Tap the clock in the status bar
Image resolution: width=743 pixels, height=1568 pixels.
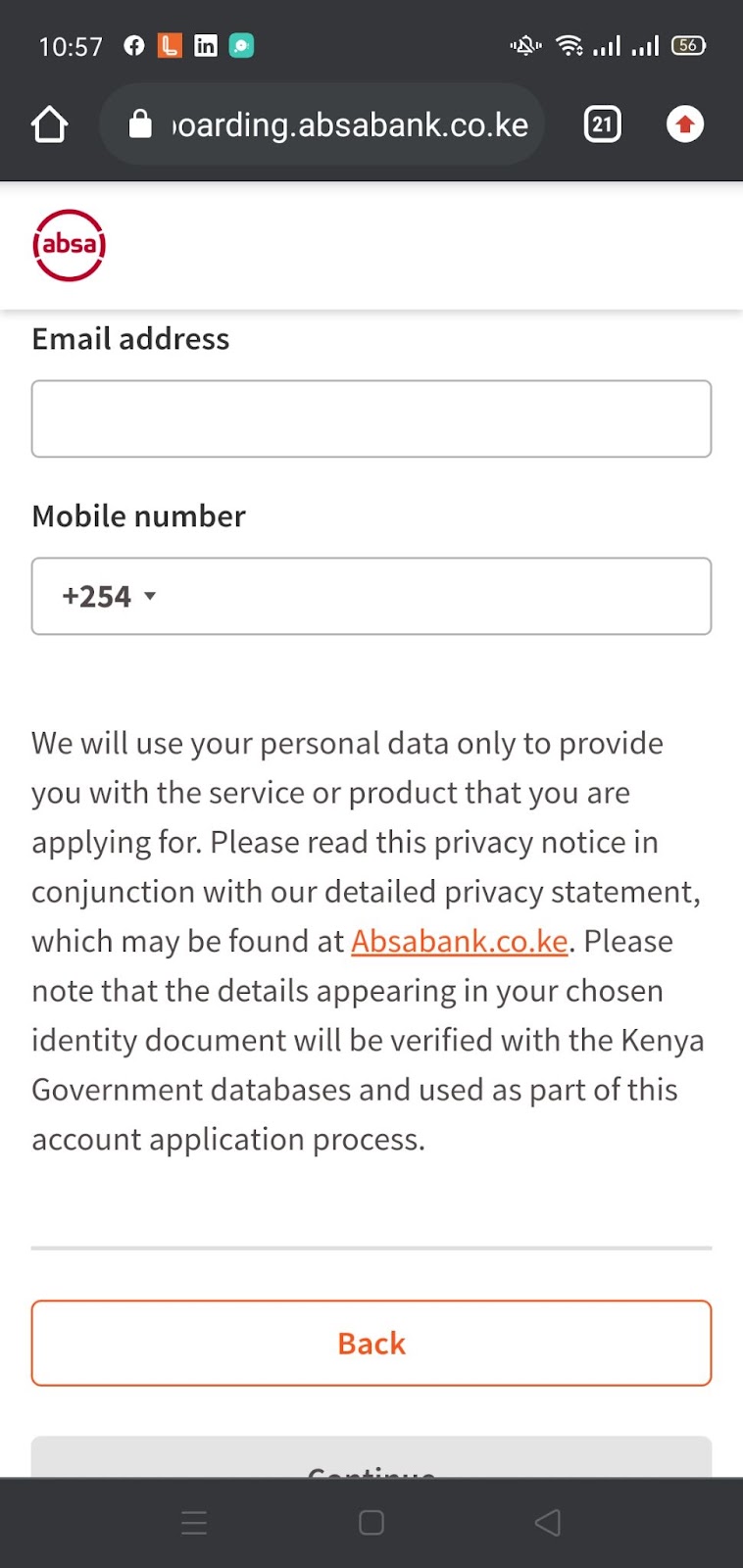(70, 45)
